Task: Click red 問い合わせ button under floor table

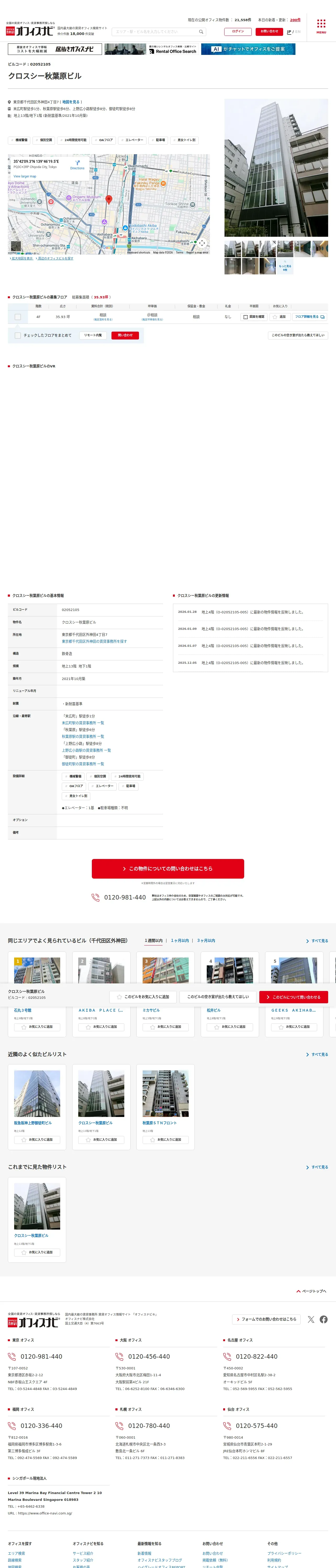Action: 125,335
